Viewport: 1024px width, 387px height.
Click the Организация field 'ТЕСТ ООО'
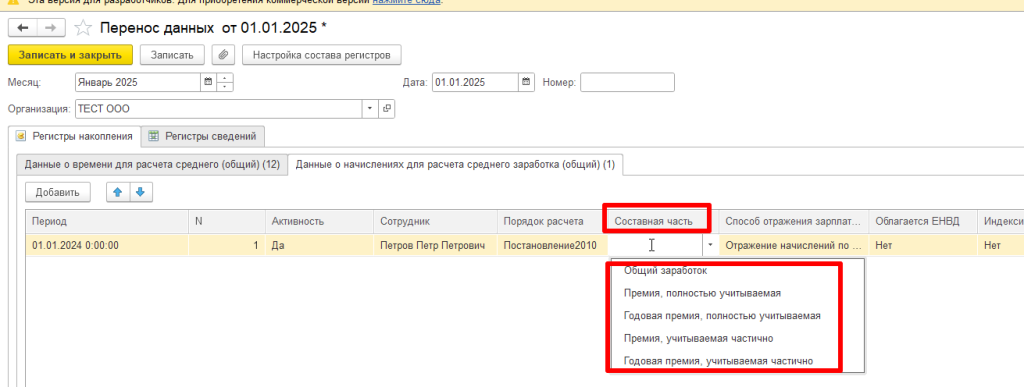coord(219,108)
